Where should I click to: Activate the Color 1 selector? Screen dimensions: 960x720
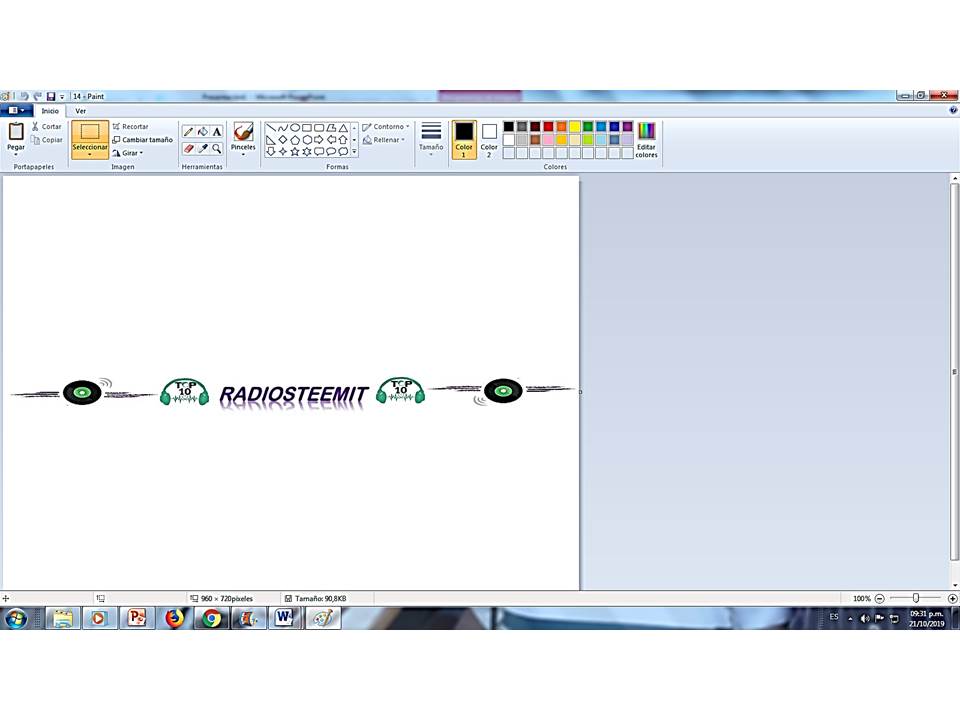pos(463,140)
